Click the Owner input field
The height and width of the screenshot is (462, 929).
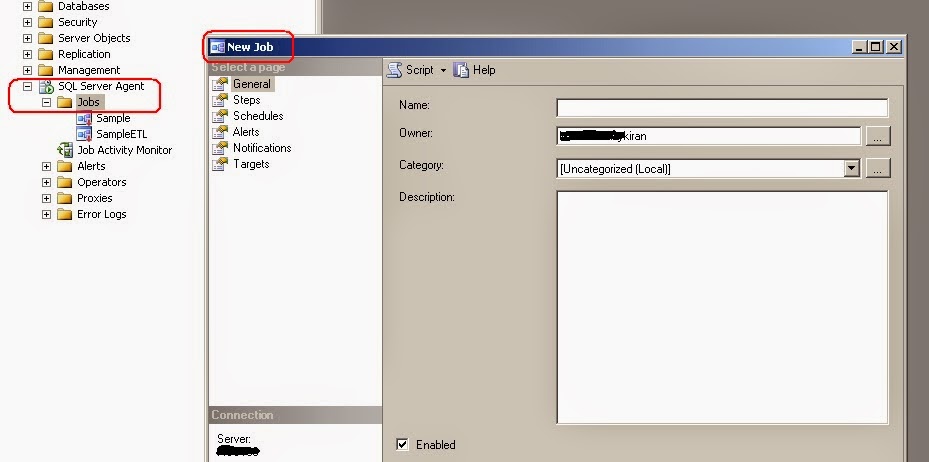tap(709, 136)
